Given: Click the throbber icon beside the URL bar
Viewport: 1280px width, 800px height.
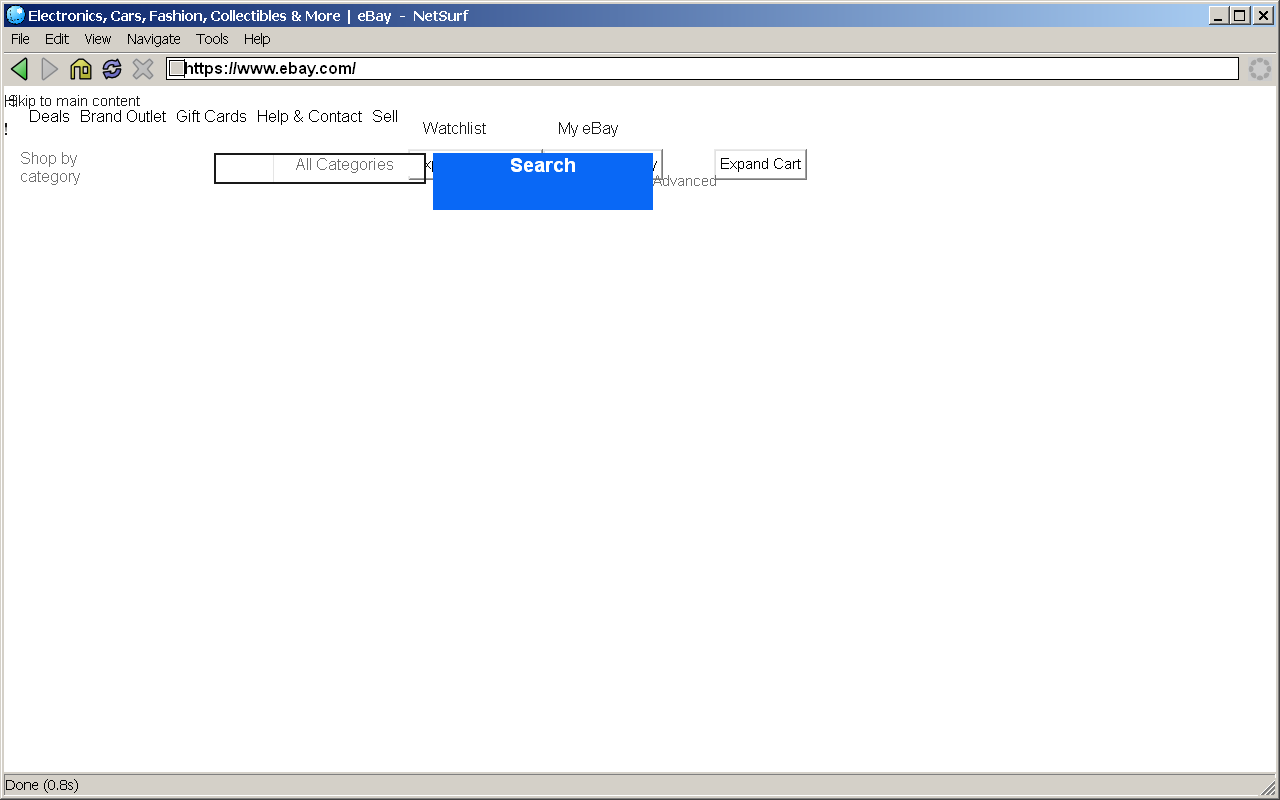Looking at the screenshot, I should pyautogui.click(x=1259, y=69).
